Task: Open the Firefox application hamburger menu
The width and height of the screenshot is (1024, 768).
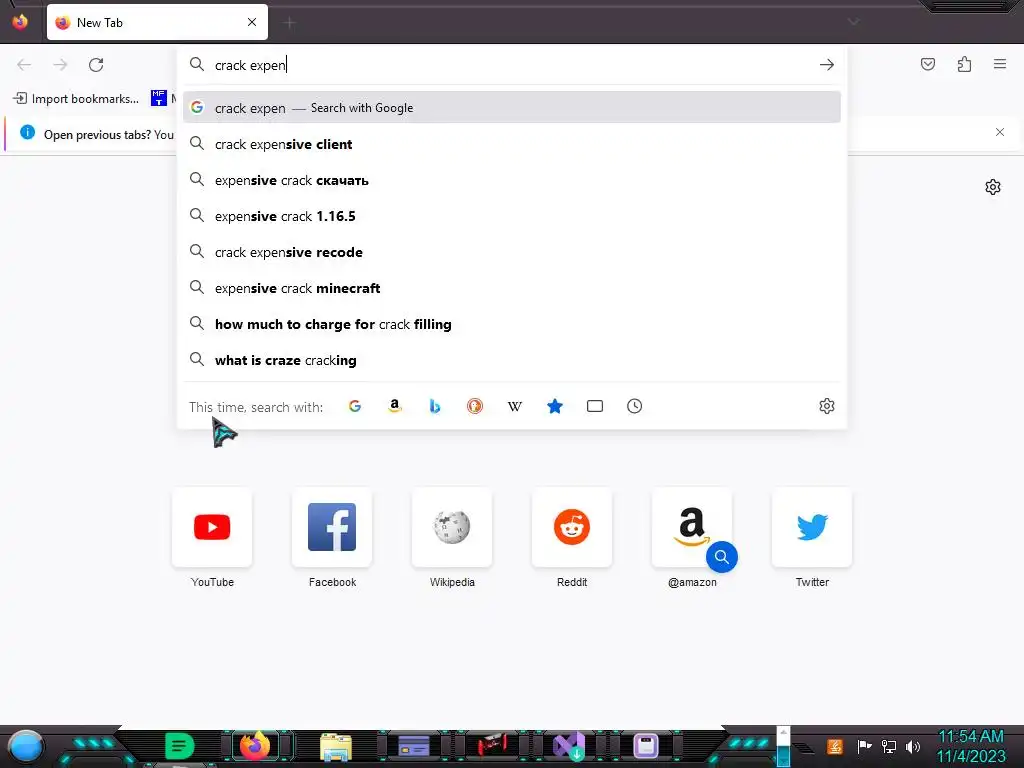Action: click(1000, 64)
